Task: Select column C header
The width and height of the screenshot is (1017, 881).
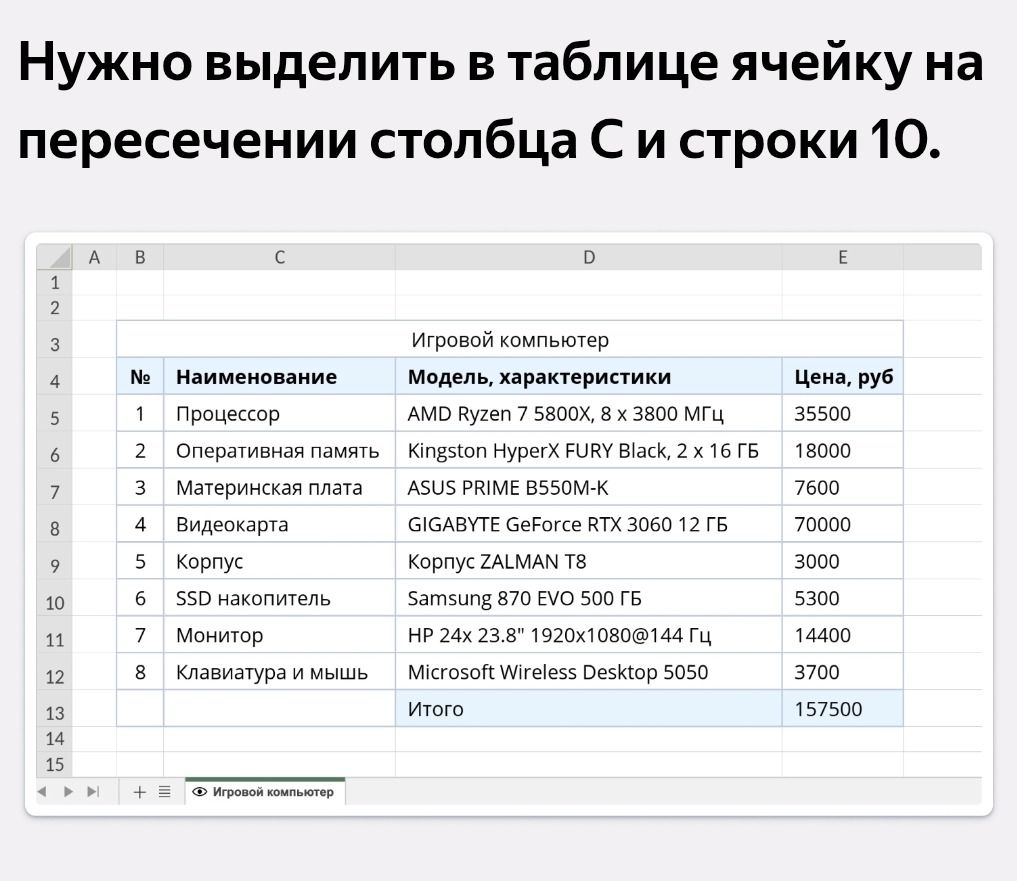Action: tap(280, 257)
